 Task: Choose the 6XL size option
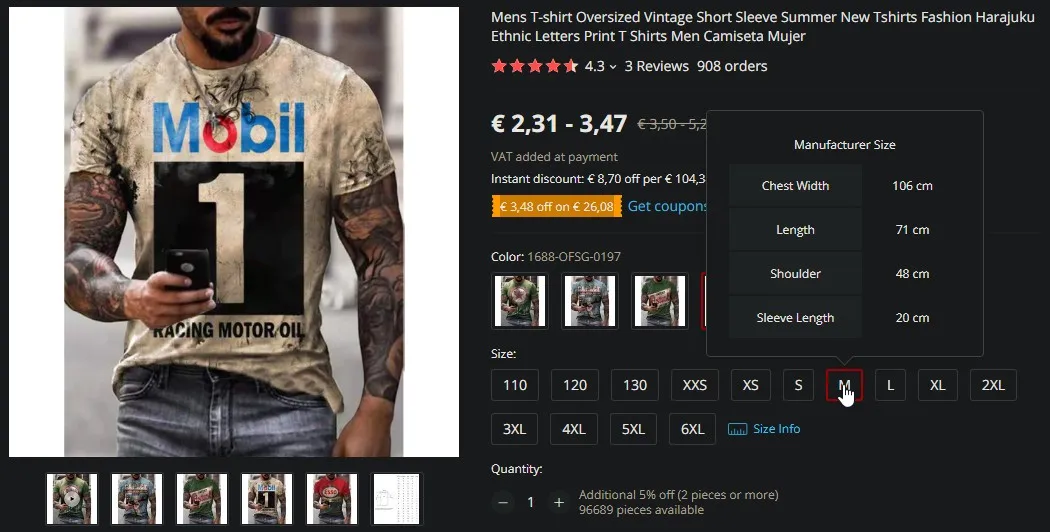tap(692, 429)
